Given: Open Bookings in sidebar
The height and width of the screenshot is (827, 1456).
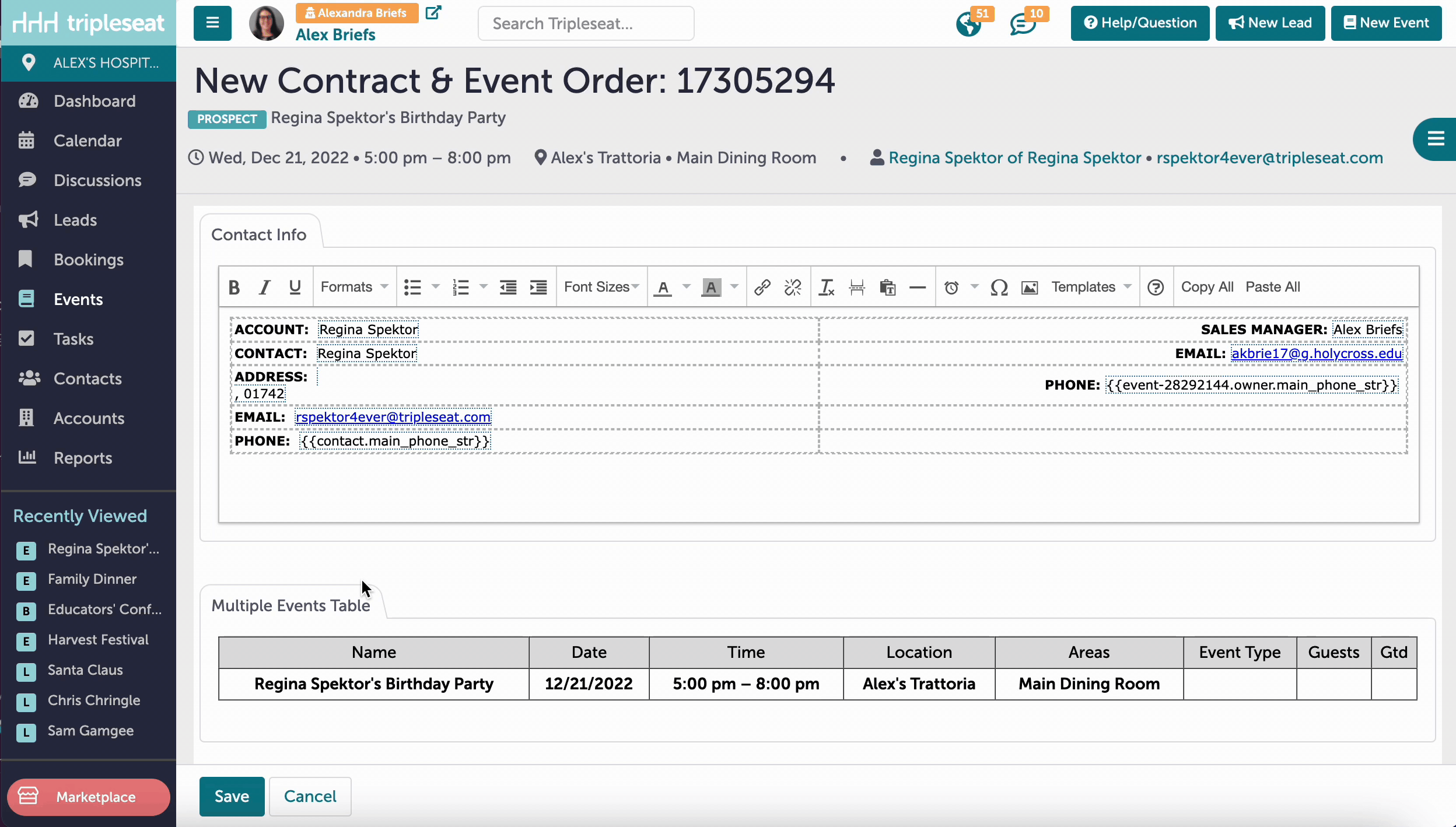Looking at the screenshot, I should click(89, 260).
